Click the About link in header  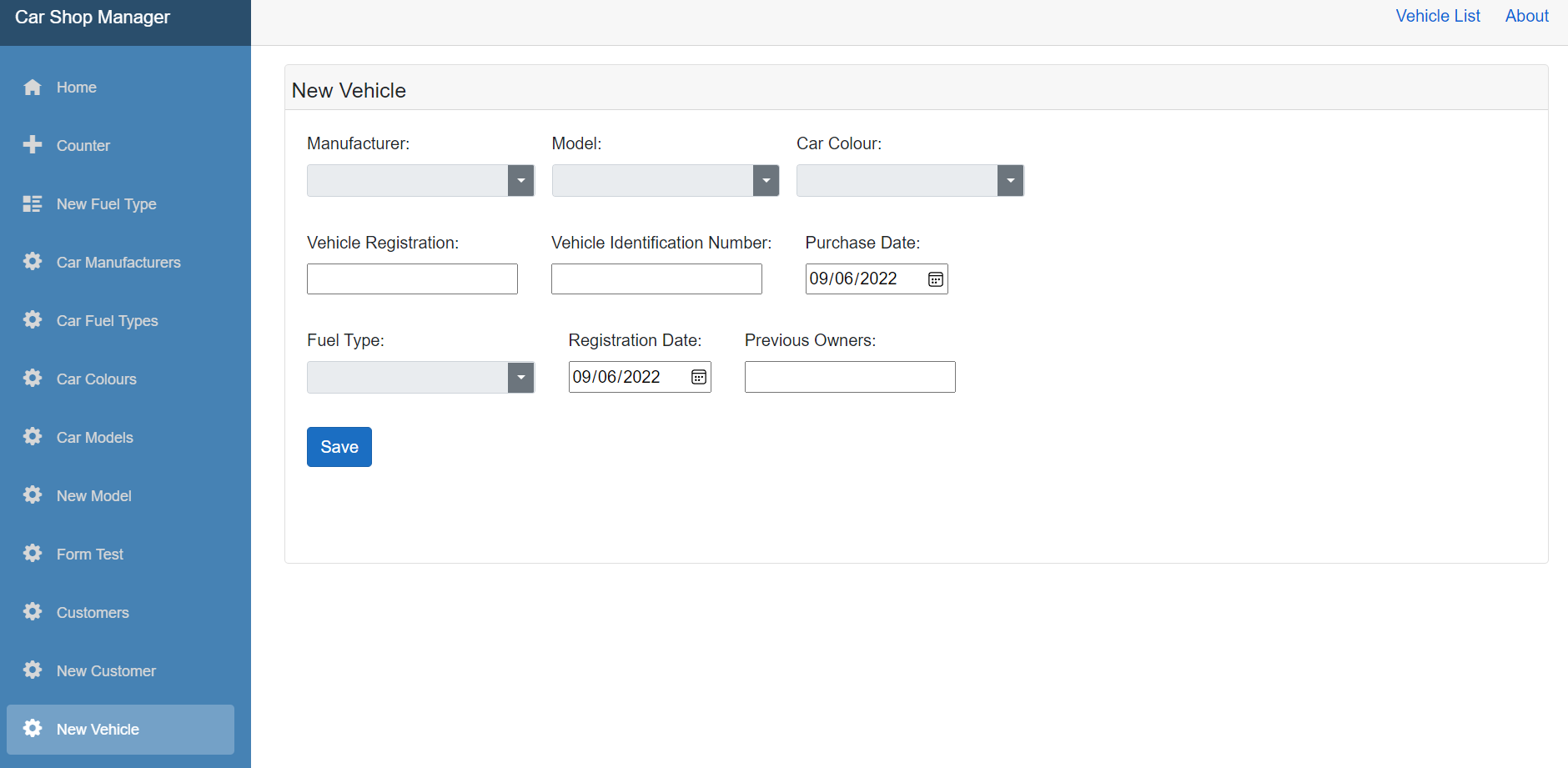tap(1526, 16)
